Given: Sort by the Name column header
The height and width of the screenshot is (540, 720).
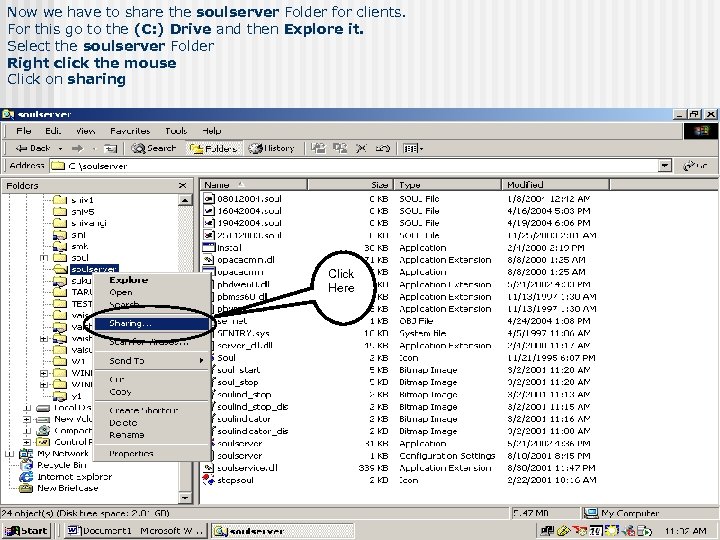Looking at the screenshot, I should (x=254, y=185).
